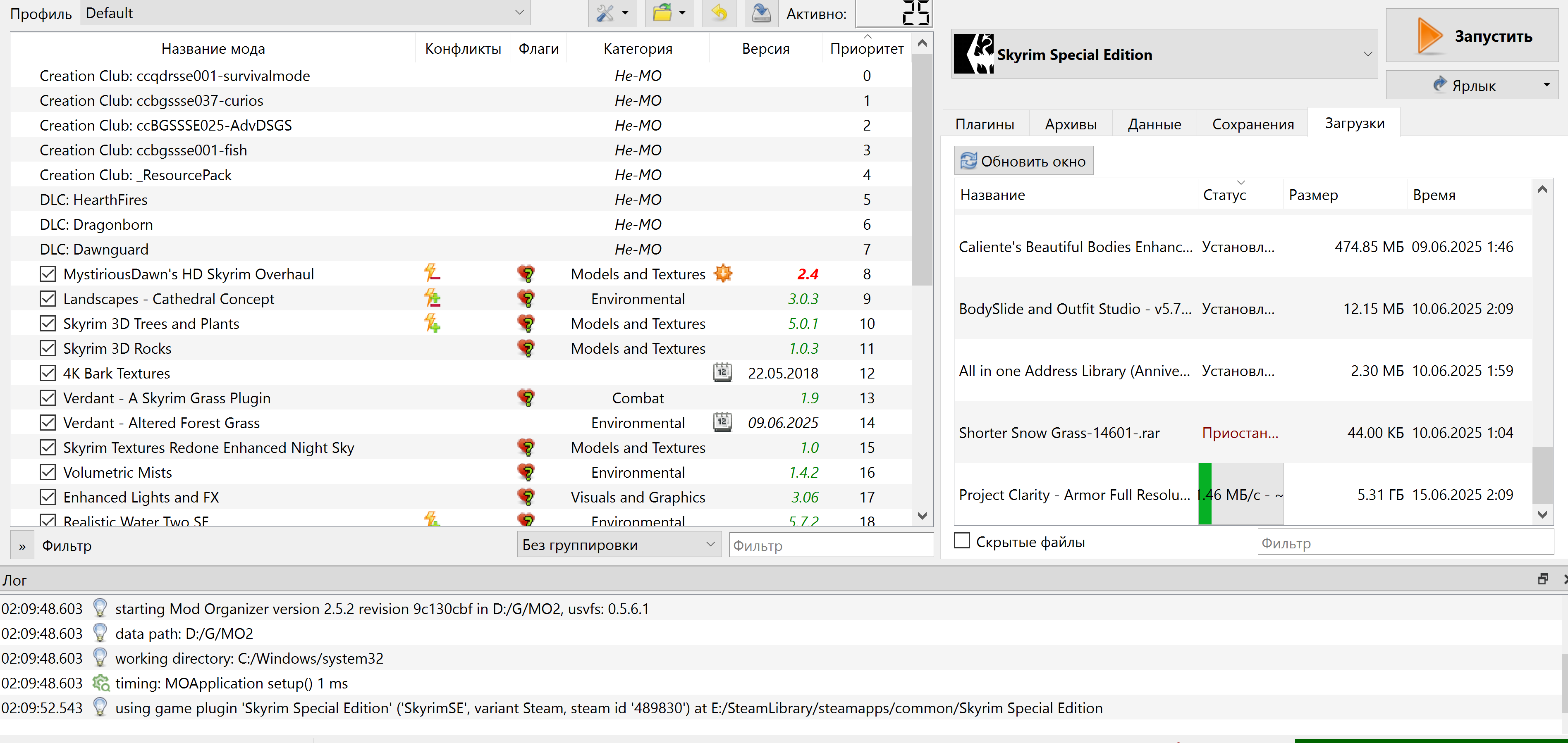Open the Default profile dropdown
Image resolution: width=1568 pixels, height=743 pixels.
click(x=306, y=13)
